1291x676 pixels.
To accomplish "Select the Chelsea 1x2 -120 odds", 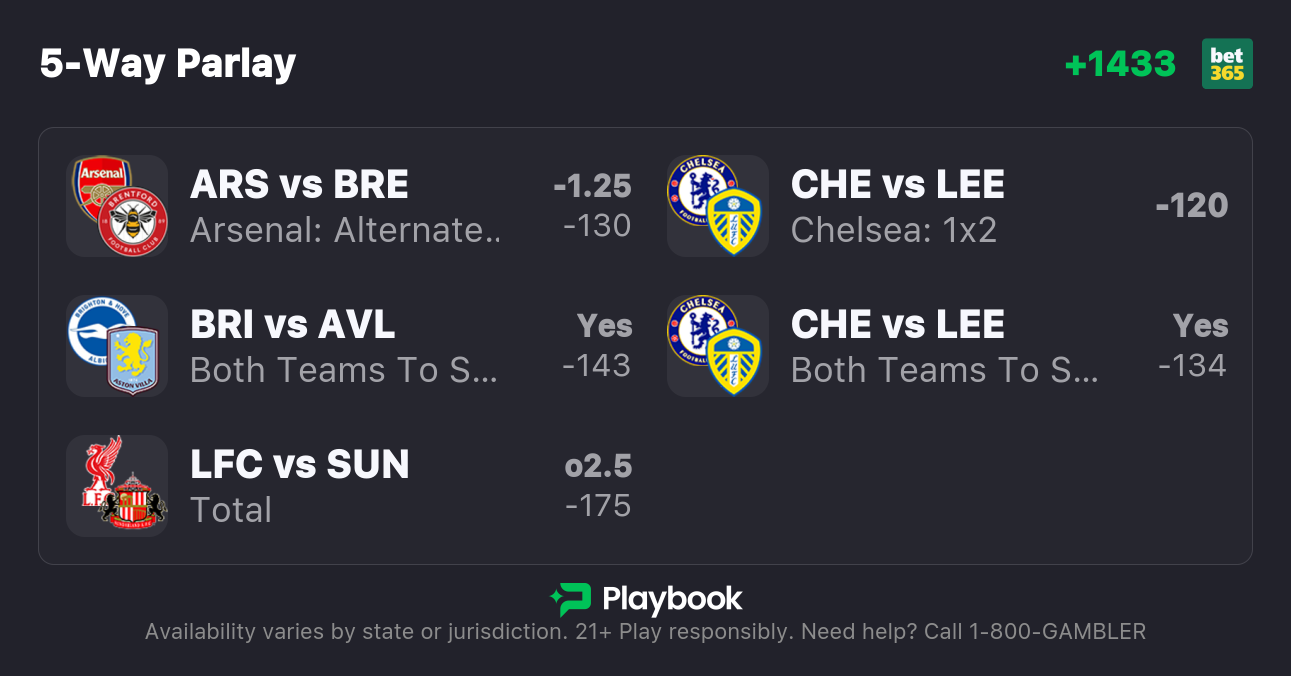I will coord(1191,206).
